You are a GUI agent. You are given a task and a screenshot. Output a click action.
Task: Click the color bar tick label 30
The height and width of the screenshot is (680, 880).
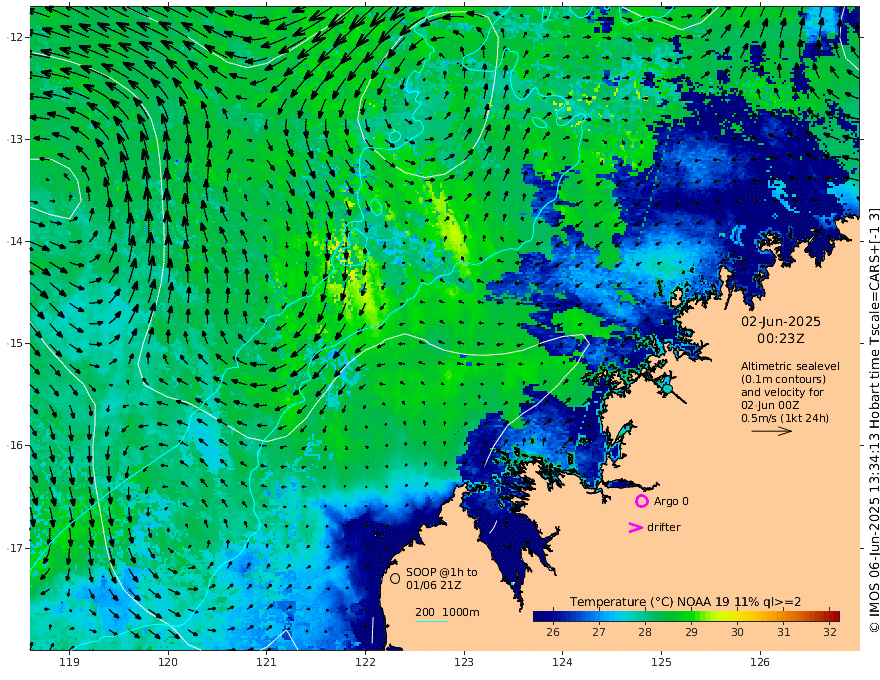[x=737, y=632]
